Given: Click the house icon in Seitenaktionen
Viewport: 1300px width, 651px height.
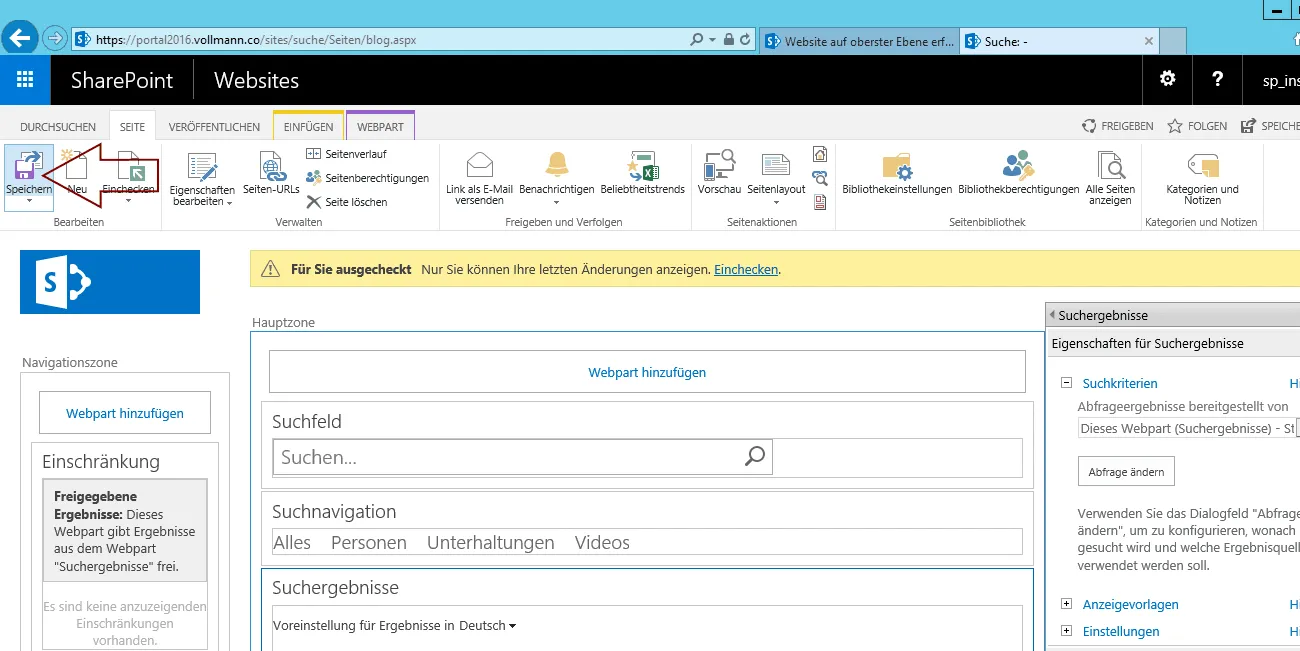Looking at the screenshot, I should 821,155.
